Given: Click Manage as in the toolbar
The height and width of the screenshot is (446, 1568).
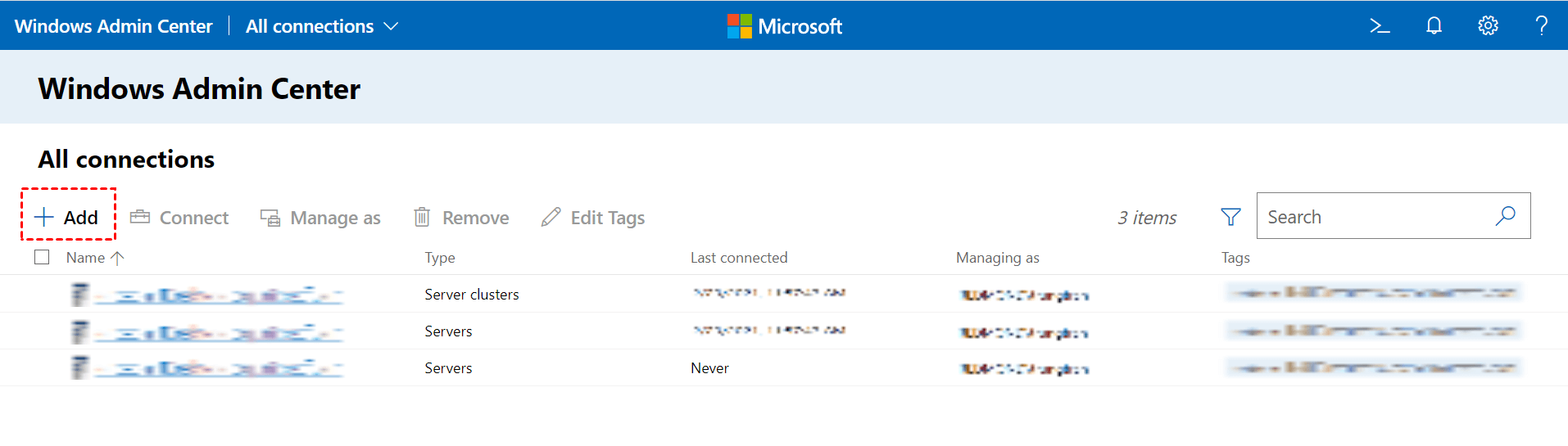Looking at the screenshot, I should (320, 218).
